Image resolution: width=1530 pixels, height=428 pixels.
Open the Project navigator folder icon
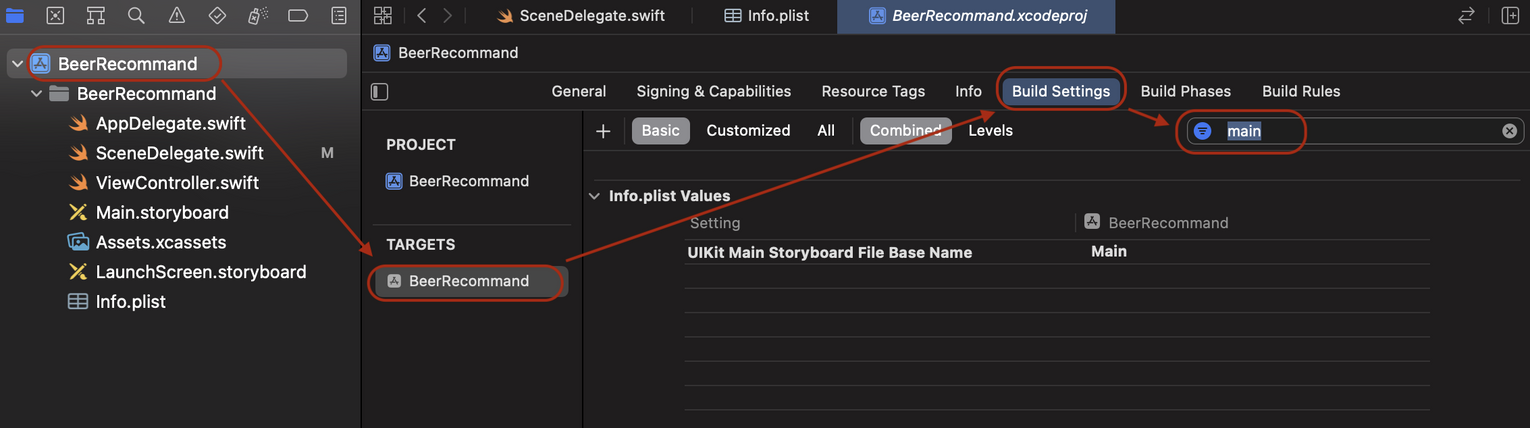[x=15, y=15]
